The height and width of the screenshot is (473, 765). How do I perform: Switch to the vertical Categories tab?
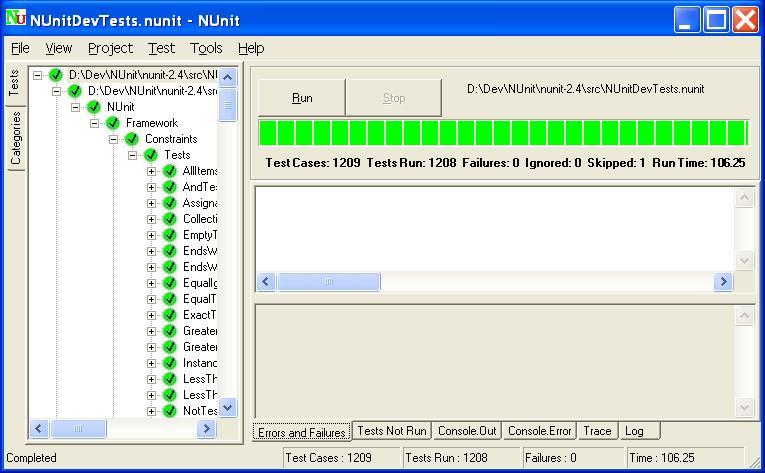(x=16, y=138)
